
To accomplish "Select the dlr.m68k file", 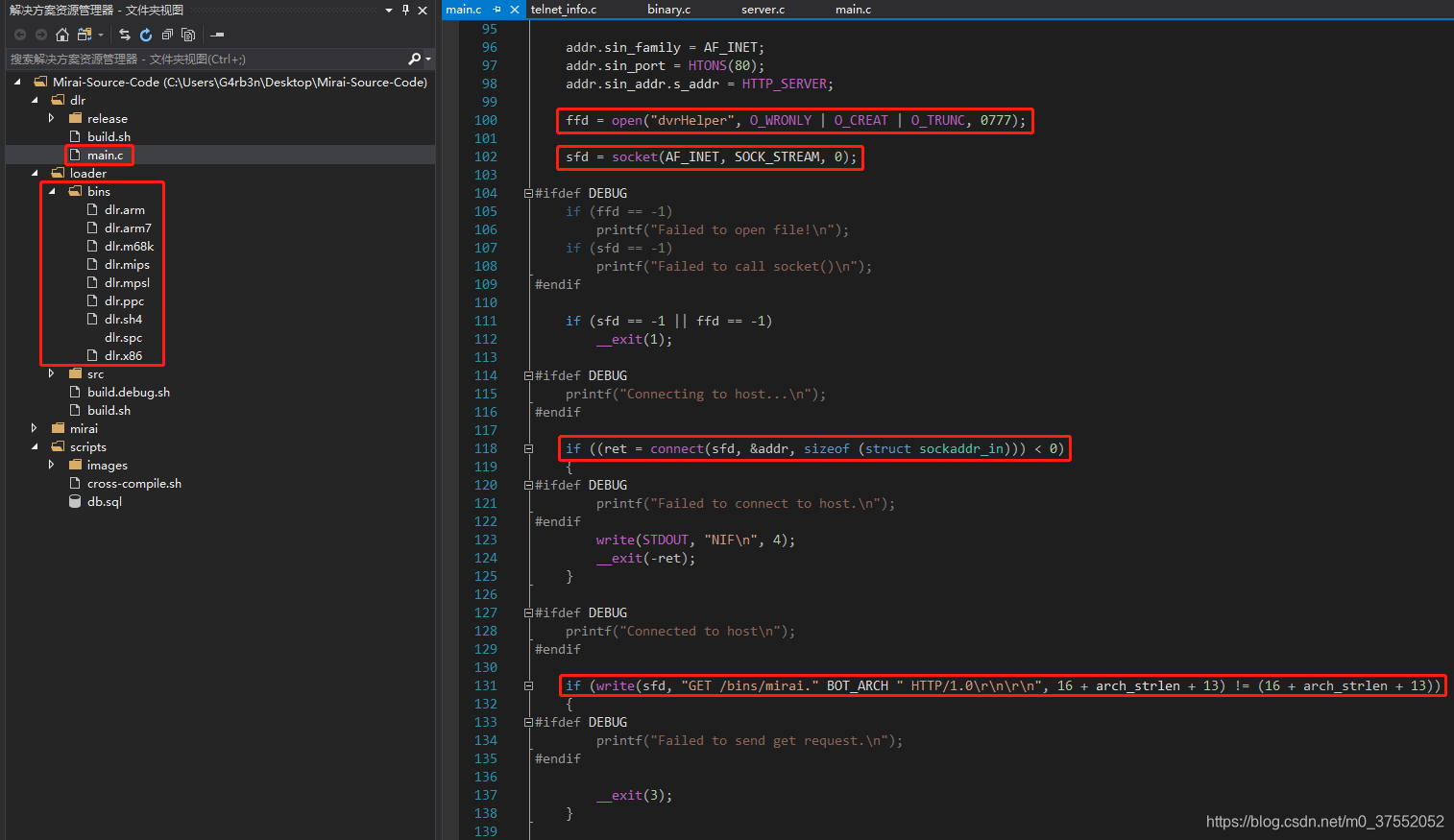I will [129, 247].
